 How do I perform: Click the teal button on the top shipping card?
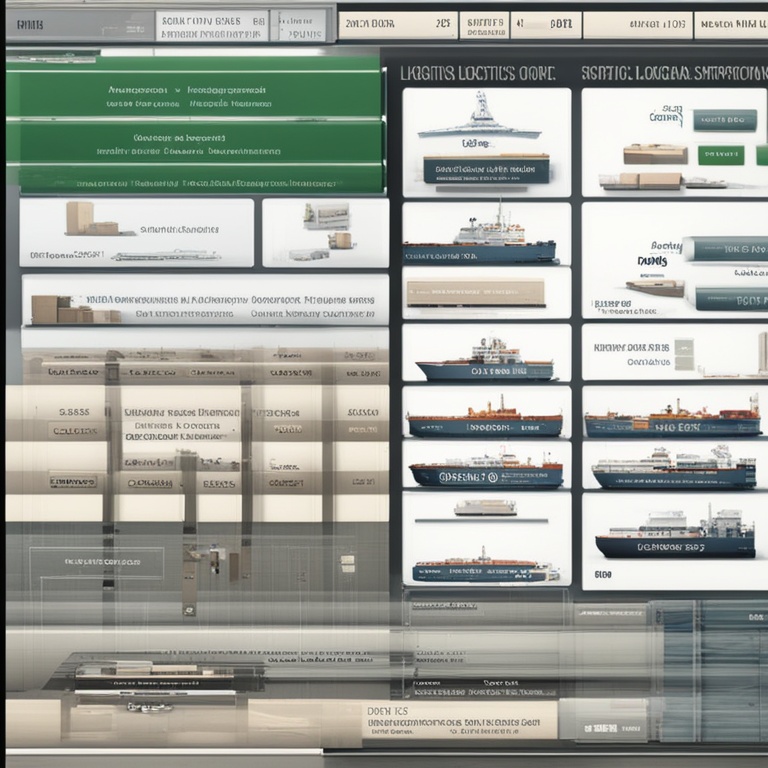[725, 120]
